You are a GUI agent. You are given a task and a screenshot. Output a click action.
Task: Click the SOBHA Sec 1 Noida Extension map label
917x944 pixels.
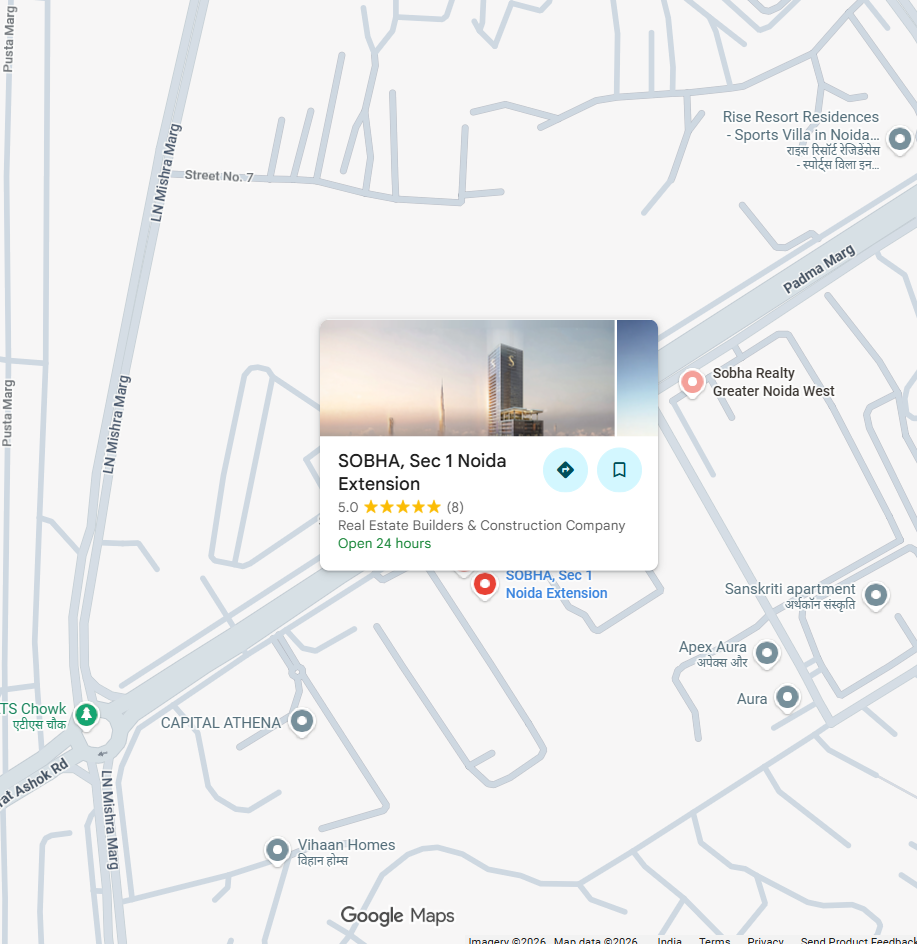(556, 584)
